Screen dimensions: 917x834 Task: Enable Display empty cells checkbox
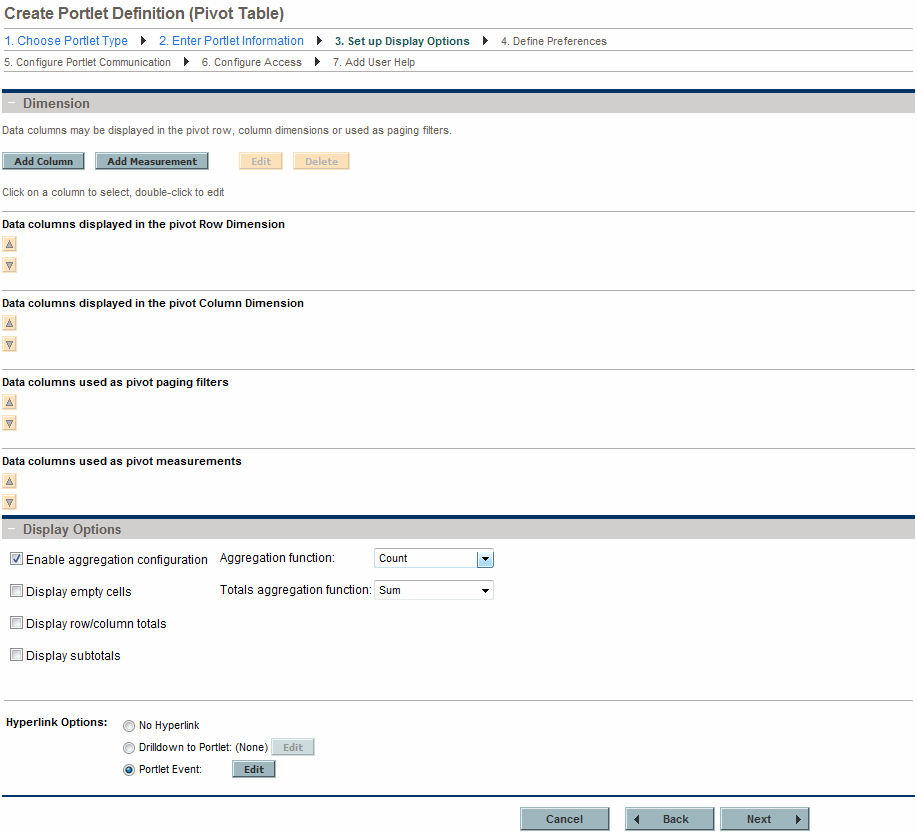coord(16,591)
